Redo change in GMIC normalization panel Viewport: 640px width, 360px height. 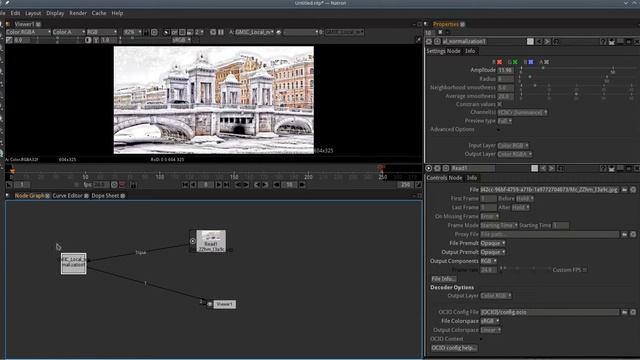(547, 42)
